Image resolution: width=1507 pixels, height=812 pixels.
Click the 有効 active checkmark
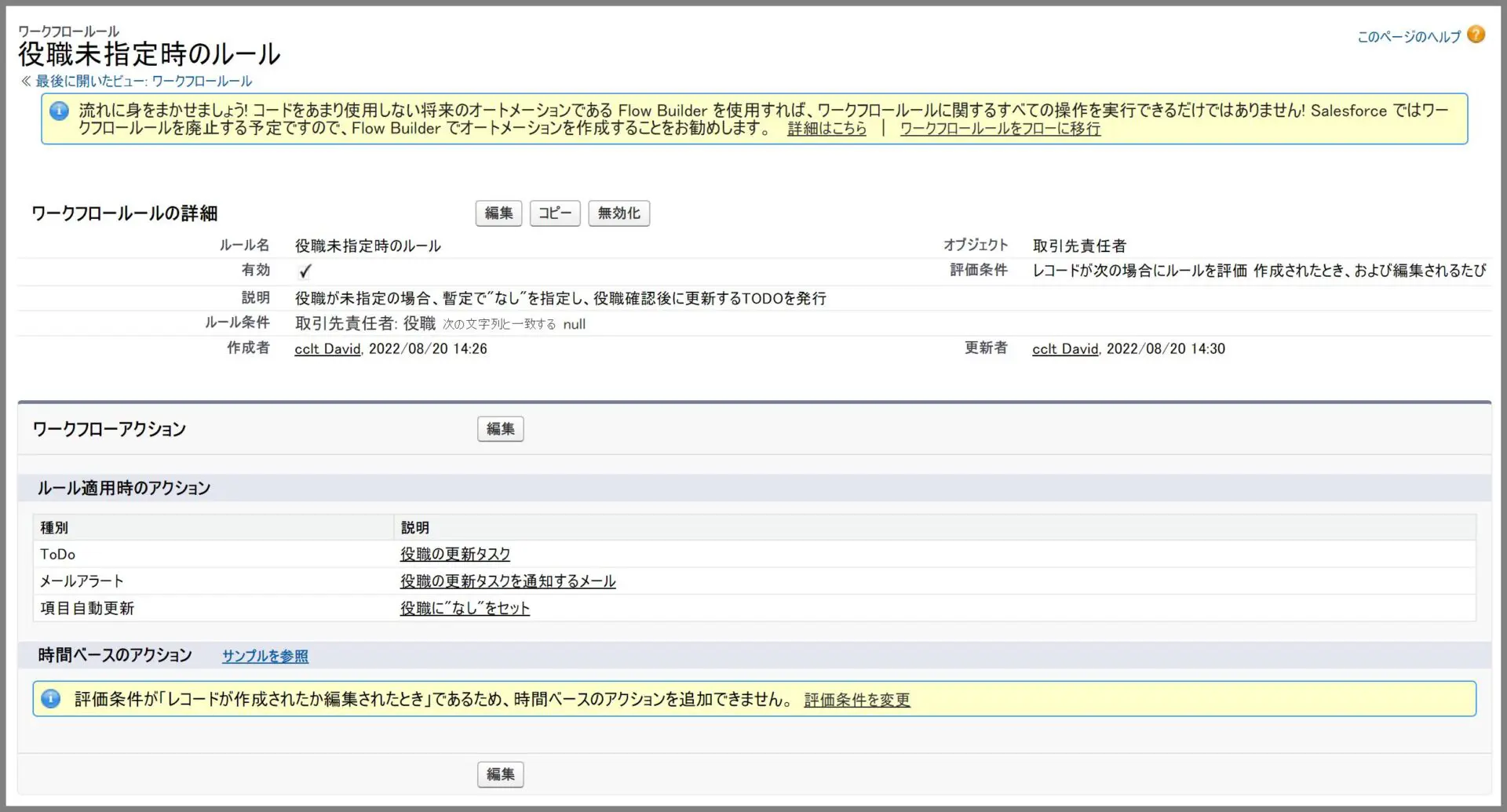[x=305, y=271]
